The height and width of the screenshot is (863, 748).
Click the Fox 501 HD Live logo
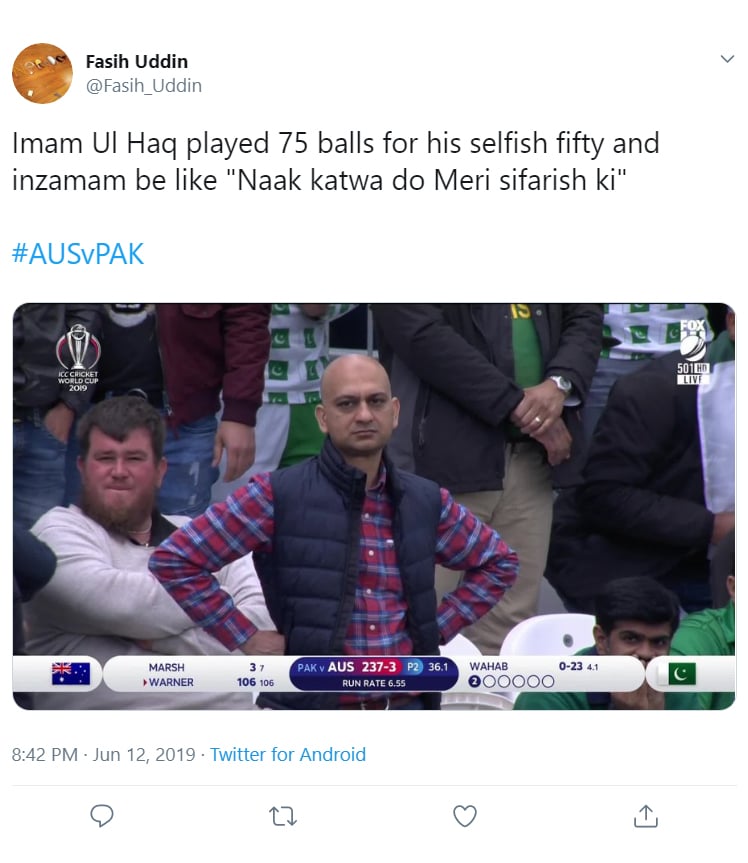692,352
